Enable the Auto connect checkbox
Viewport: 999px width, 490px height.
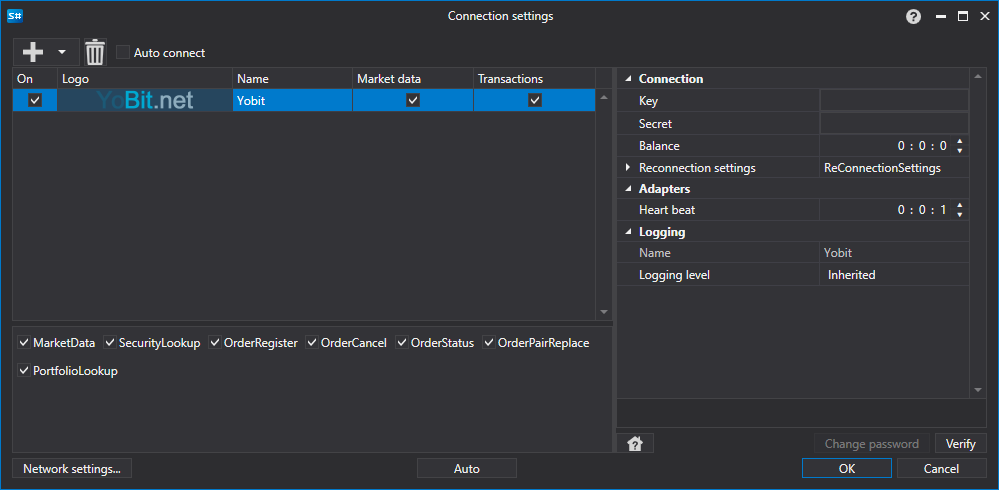coord(123,52)
